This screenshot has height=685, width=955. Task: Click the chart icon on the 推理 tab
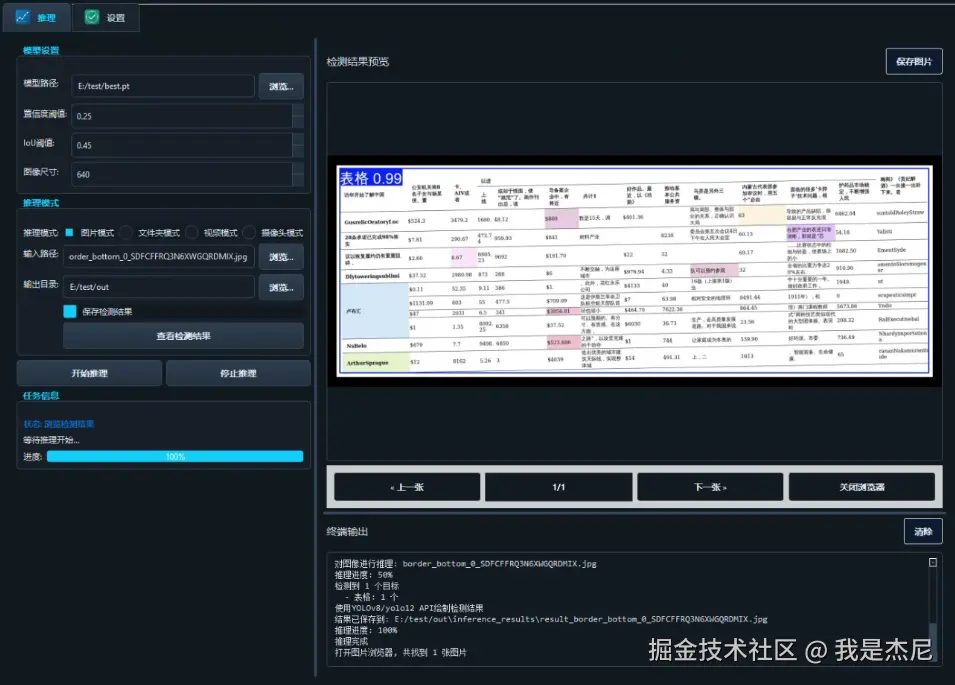[21, 17]
